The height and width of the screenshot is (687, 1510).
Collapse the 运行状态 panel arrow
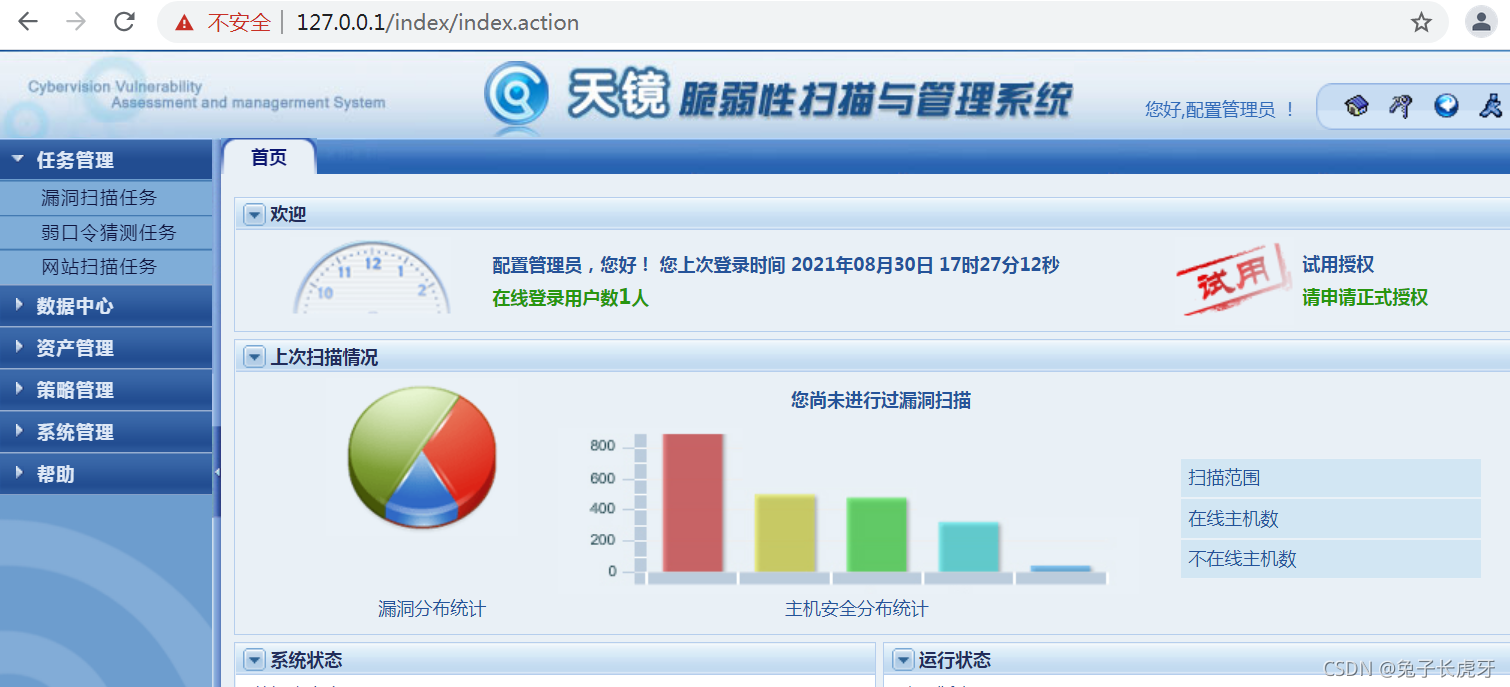pyautogui.click(x=903, y=660)
